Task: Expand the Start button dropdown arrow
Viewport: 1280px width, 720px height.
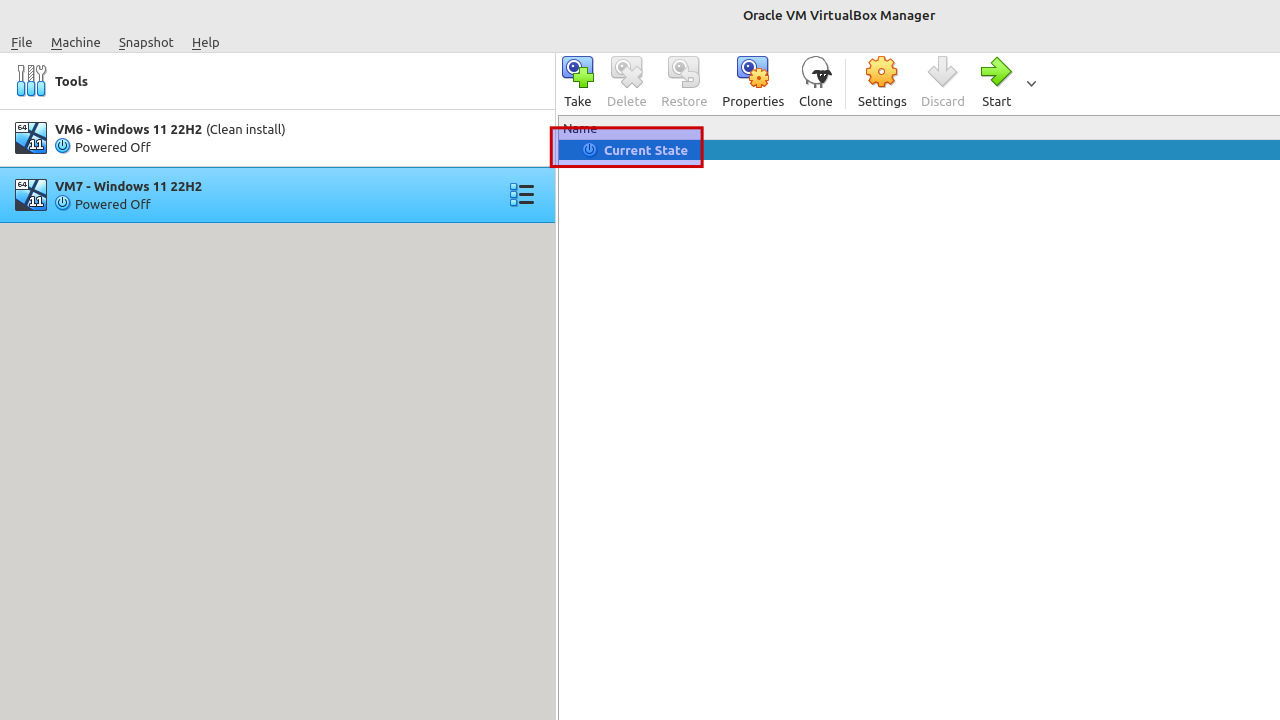Action: tap(1031, 84)
